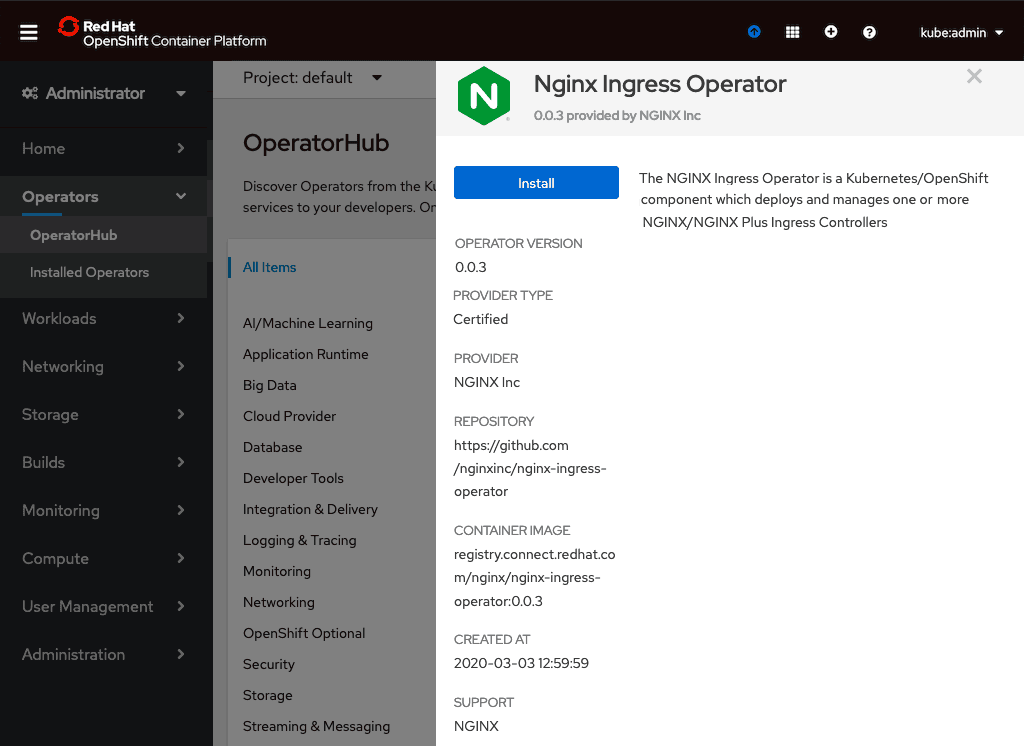The image size is (1024, 746).
Task: Open the Project: default dropdown
Action: coord(312,78)
